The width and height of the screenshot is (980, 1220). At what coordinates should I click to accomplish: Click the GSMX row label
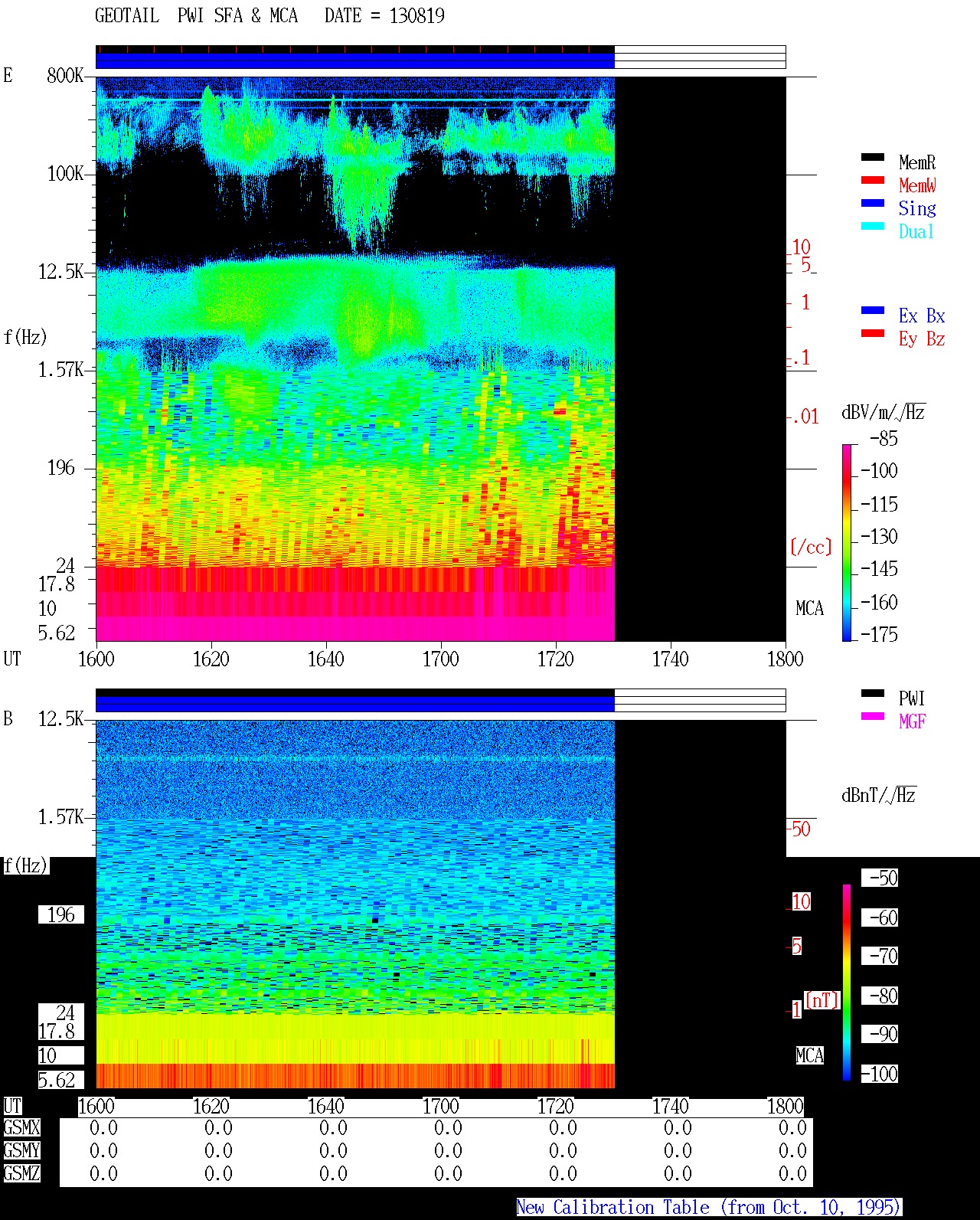pos(21,1128)
